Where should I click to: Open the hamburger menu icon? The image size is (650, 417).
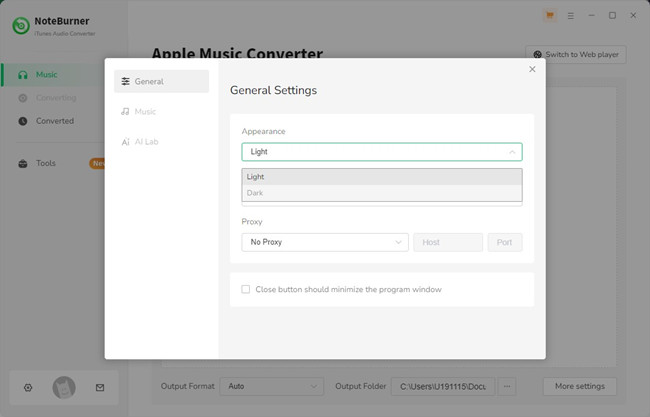click(x=571, y=16)
